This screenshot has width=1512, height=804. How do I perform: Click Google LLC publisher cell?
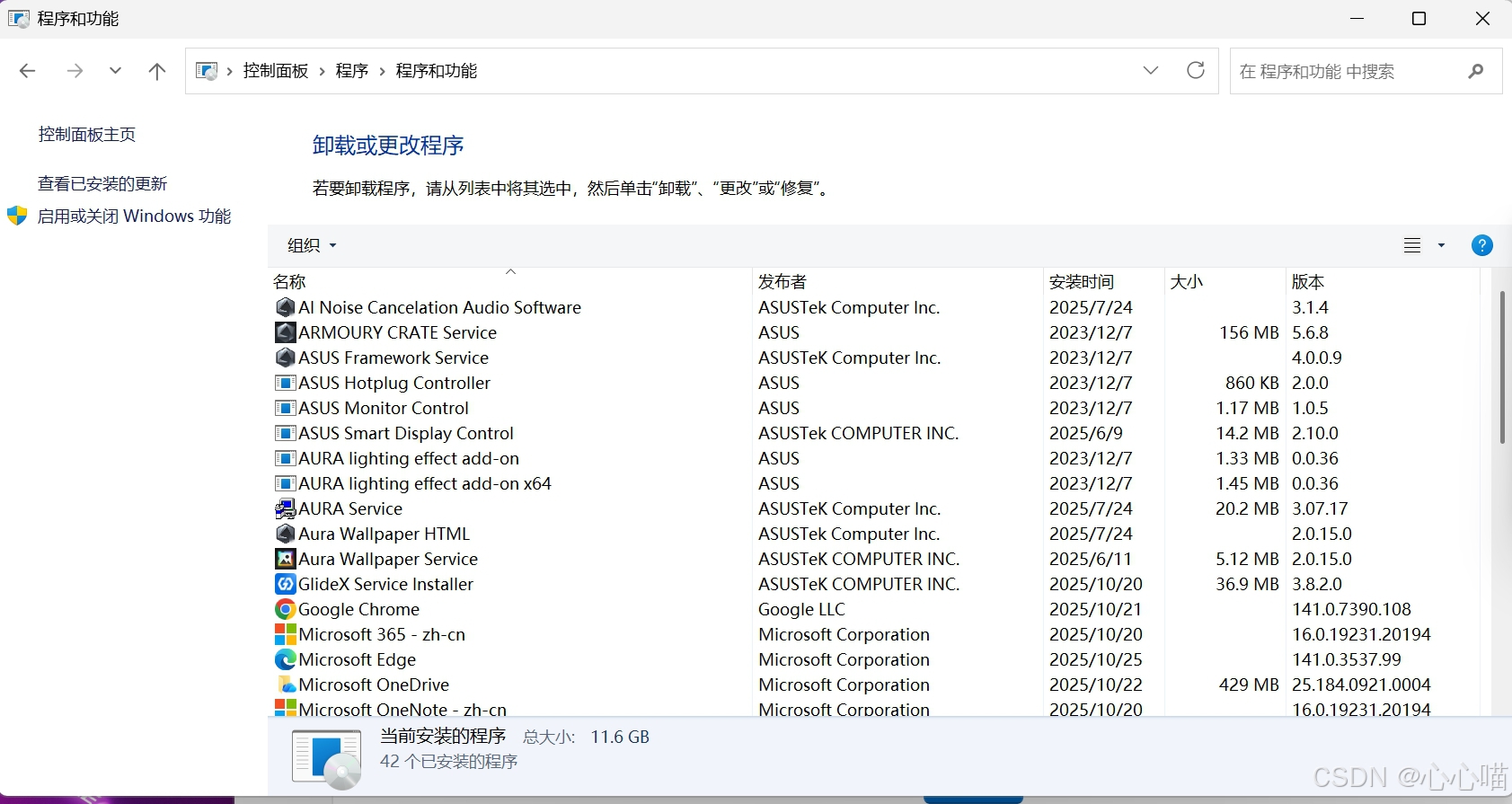(801, 609)
